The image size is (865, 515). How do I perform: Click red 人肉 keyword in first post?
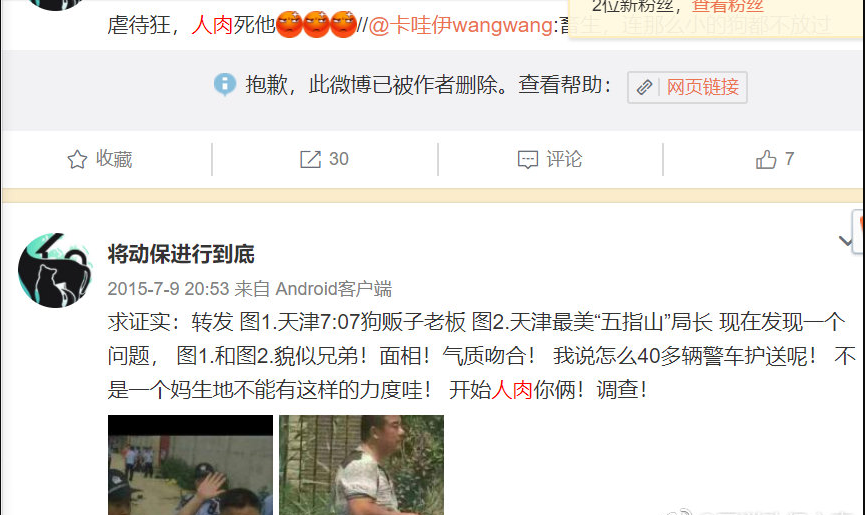212,25
